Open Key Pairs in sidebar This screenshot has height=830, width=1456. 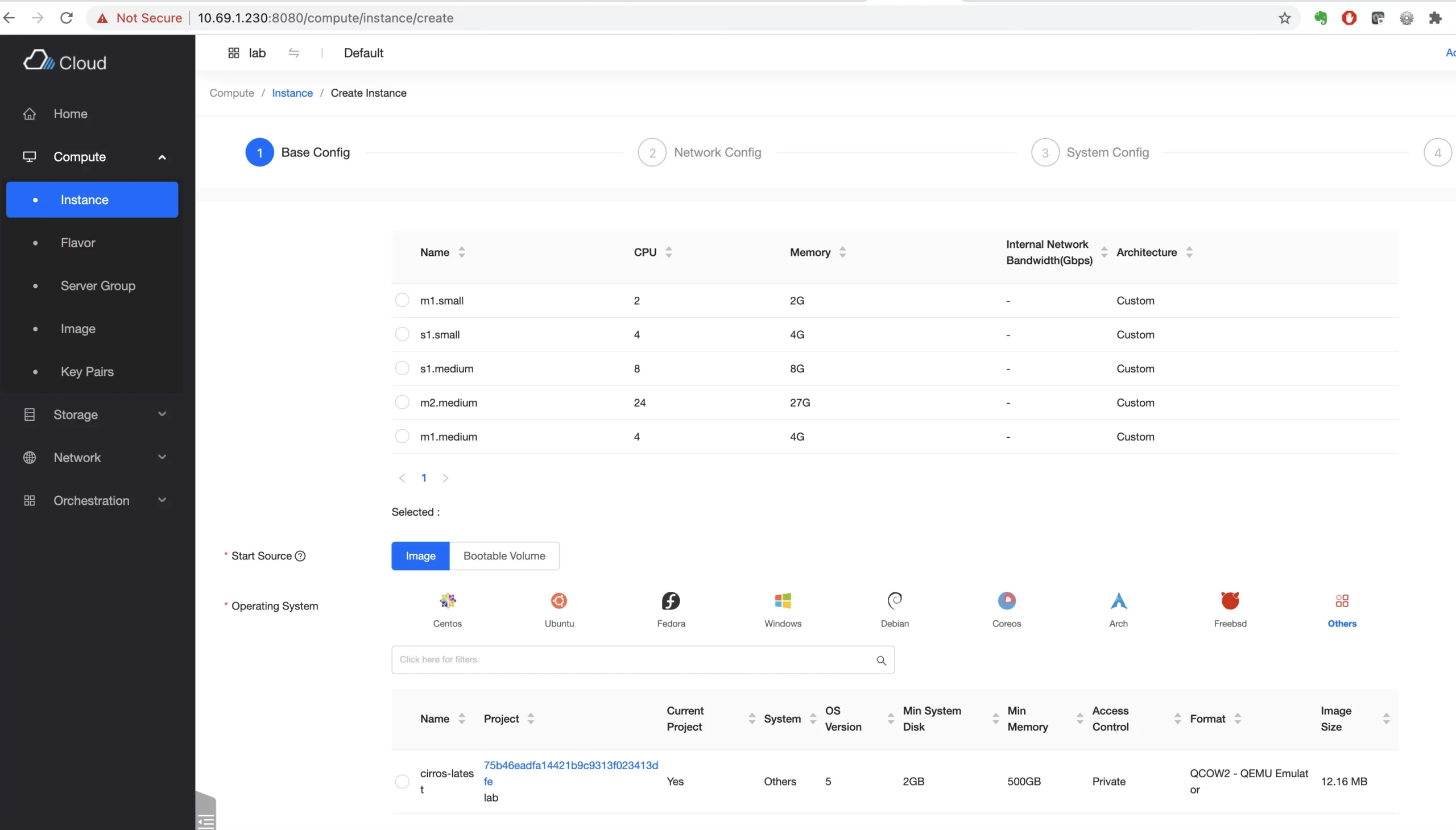point(87,372)
